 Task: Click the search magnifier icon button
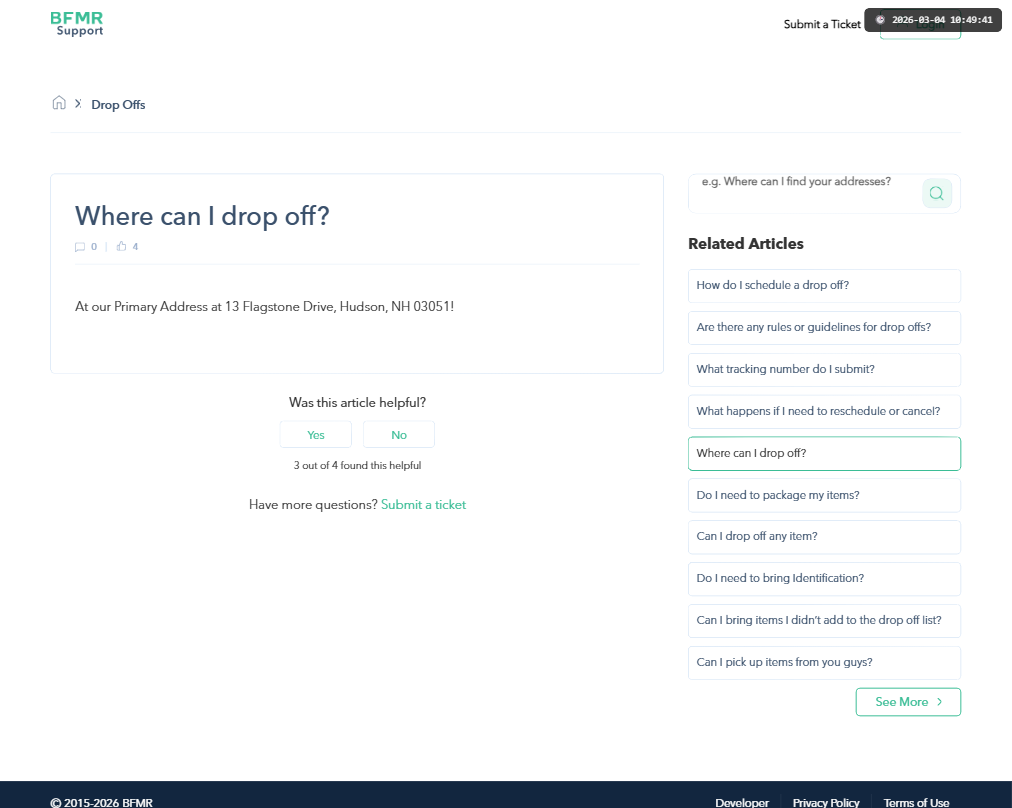pyautogui.click(x=936, y=193)
